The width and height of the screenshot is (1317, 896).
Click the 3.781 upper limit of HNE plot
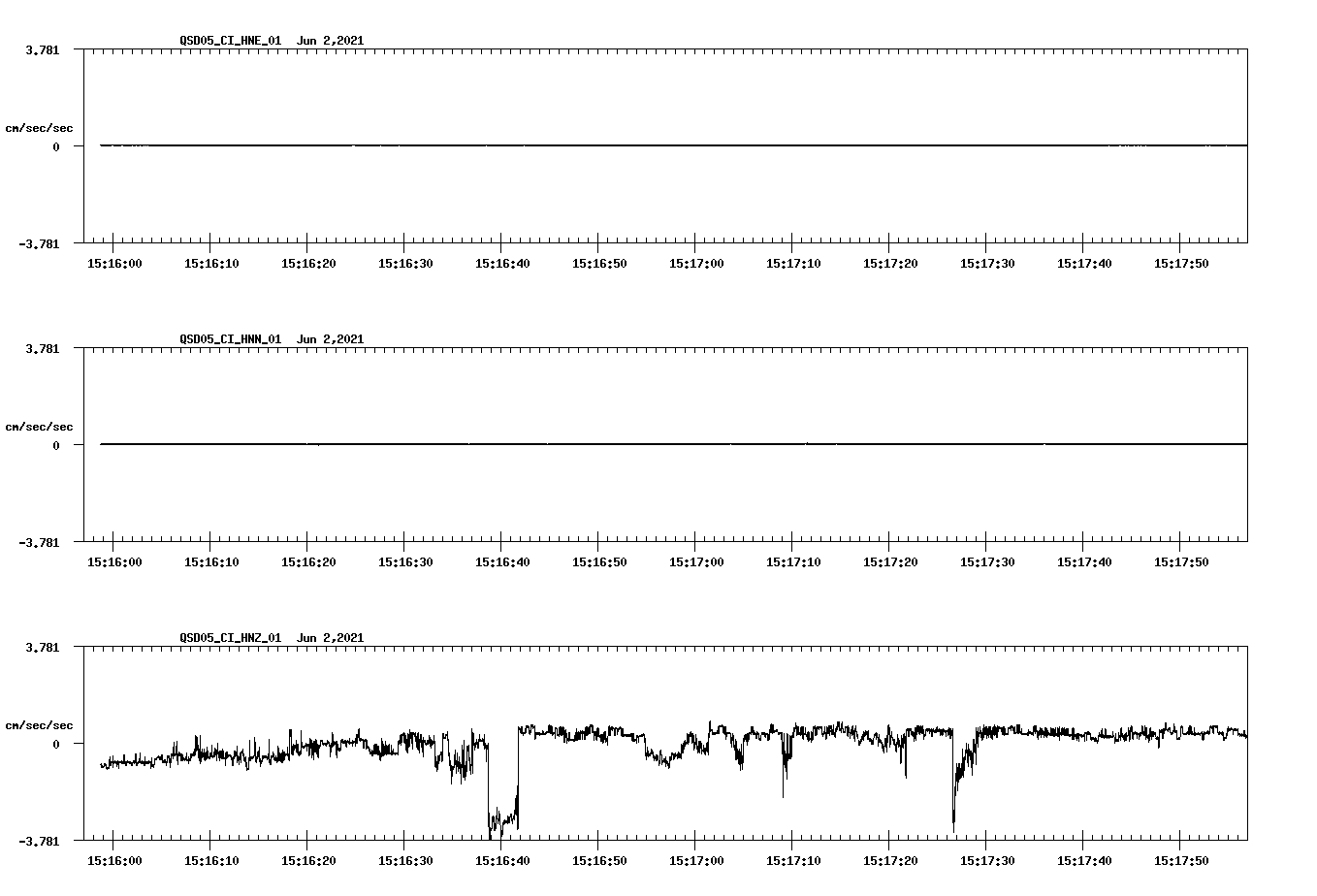tap(42, 50)
